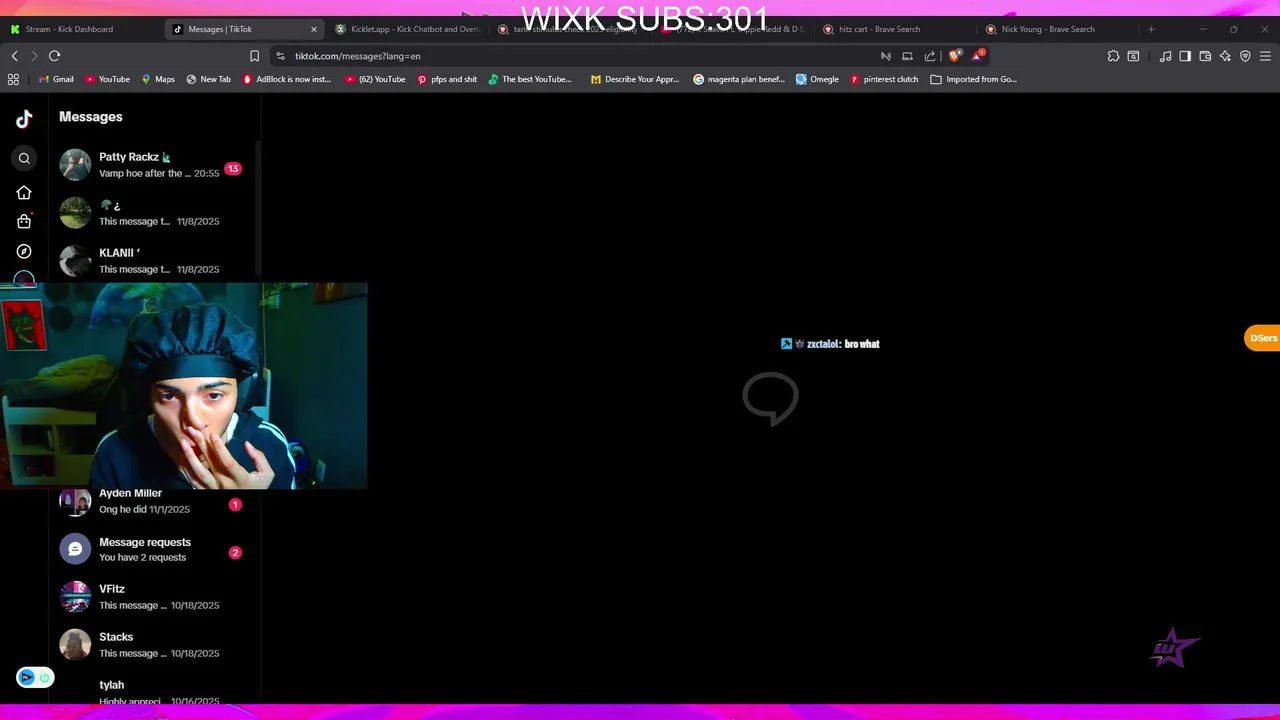Click the browser back arrow

pos(15,56)
